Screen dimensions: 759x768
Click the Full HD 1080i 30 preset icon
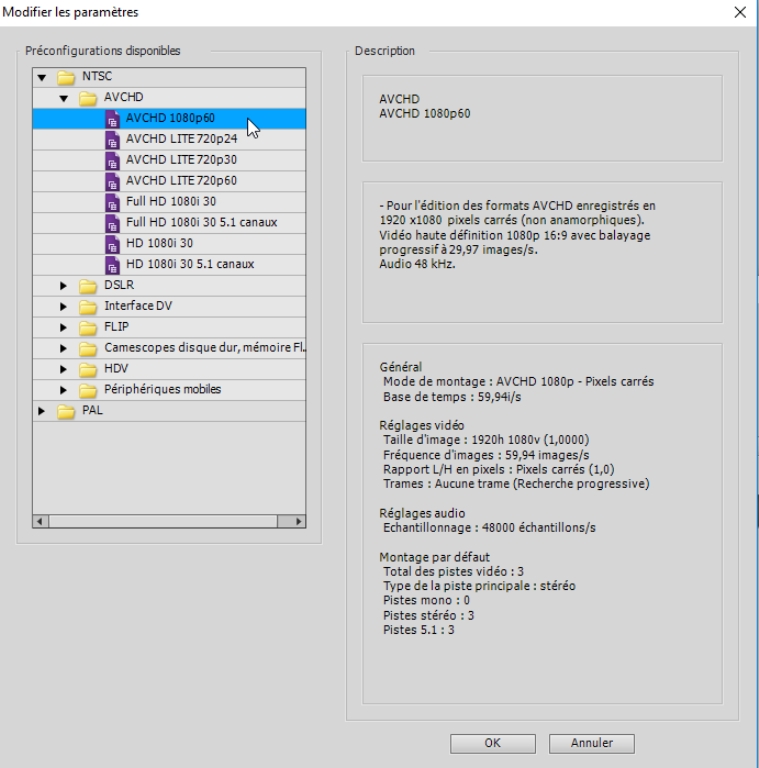(113, 203)
